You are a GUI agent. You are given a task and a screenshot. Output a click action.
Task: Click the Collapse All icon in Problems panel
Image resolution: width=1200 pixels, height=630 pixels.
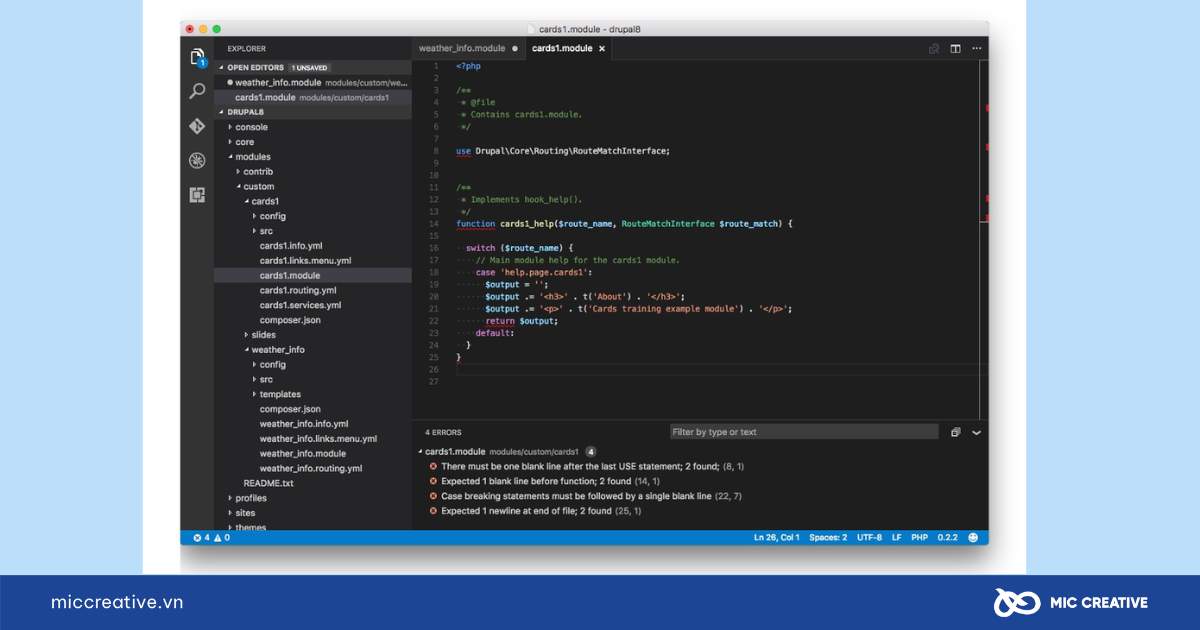point(955,432)
